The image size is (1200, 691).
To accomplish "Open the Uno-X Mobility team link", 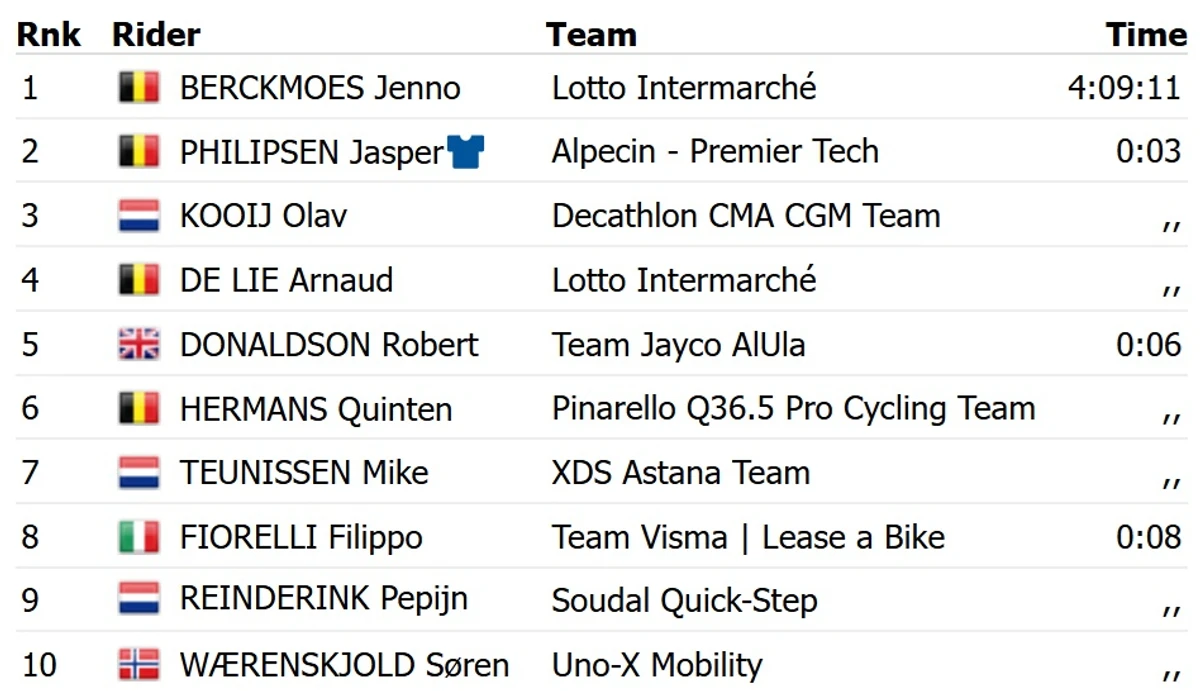I will [x=657, y=665].
